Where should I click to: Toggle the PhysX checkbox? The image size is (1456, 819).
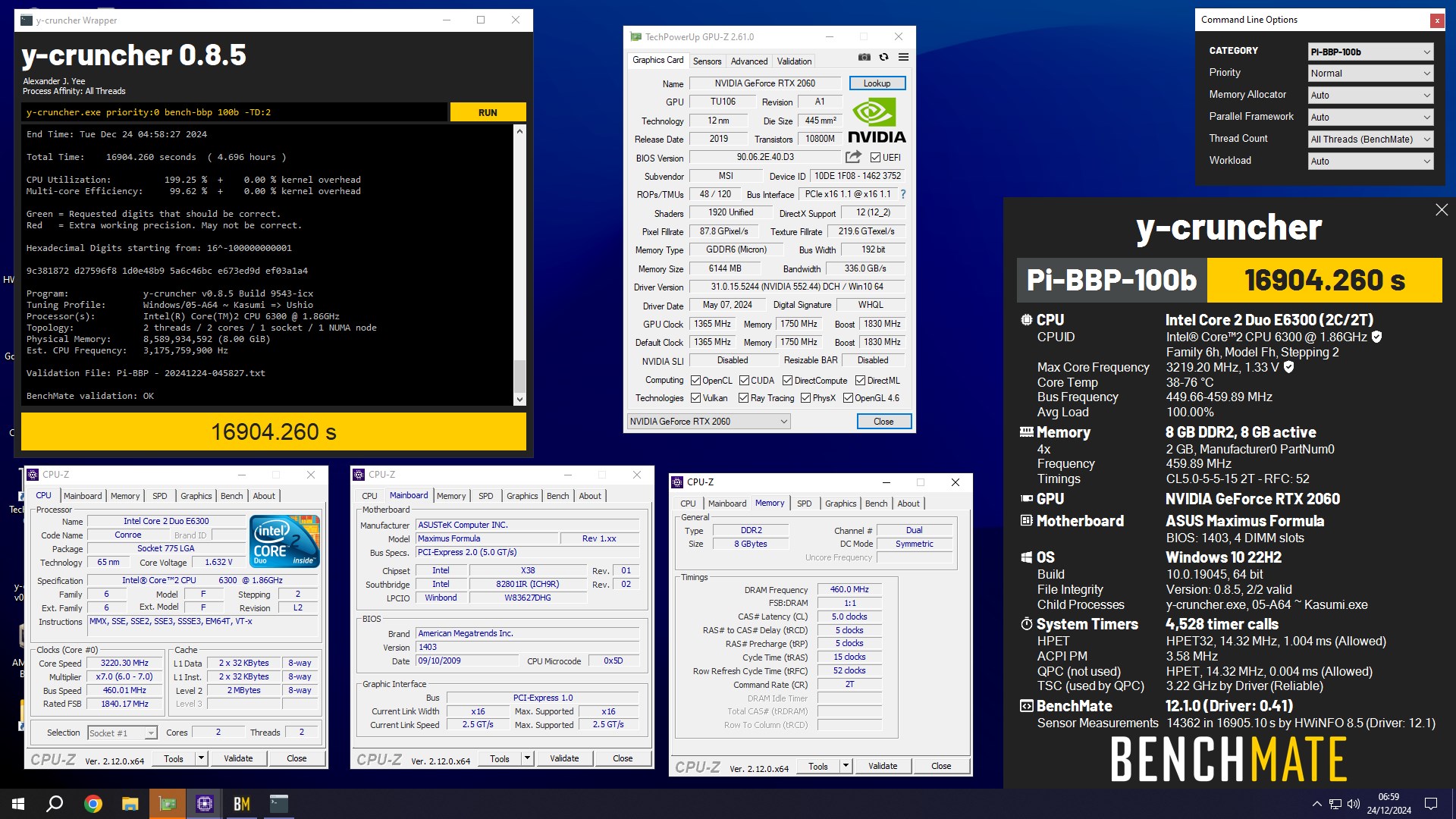[805, 398]
